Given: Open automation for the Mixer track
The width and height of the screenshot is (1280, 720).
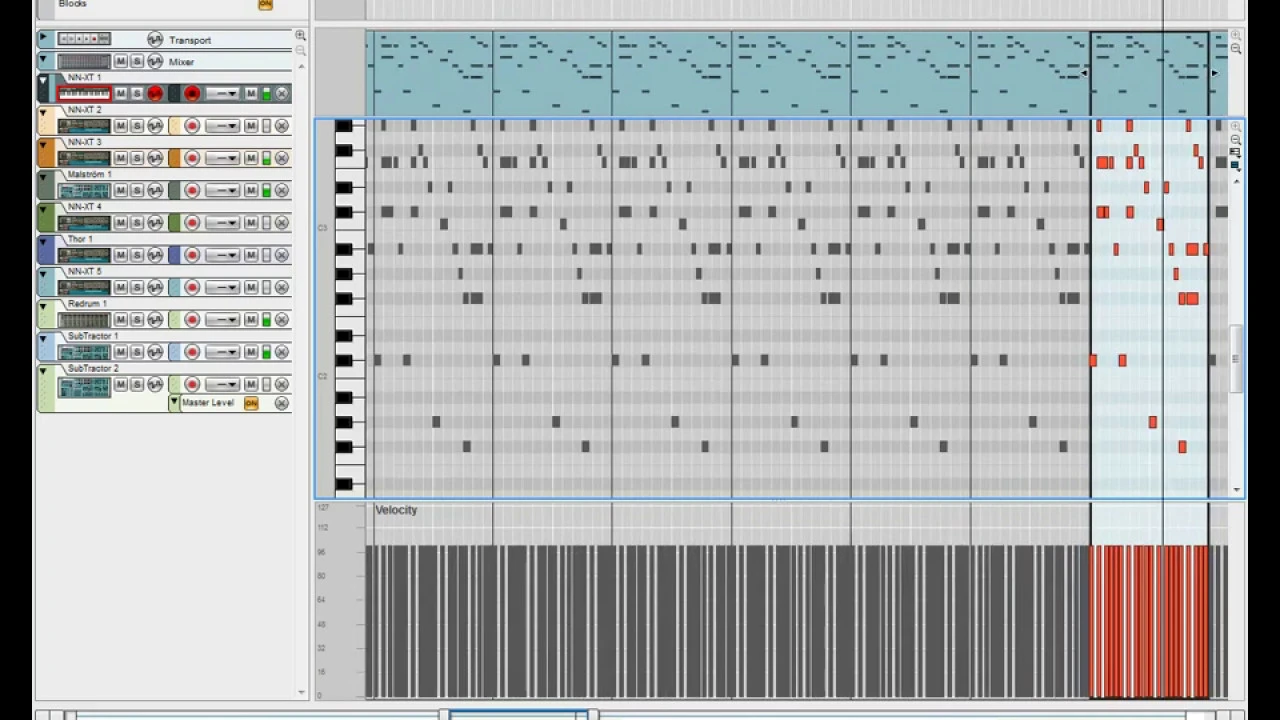Looking at the screenshot, I should 154,62.
